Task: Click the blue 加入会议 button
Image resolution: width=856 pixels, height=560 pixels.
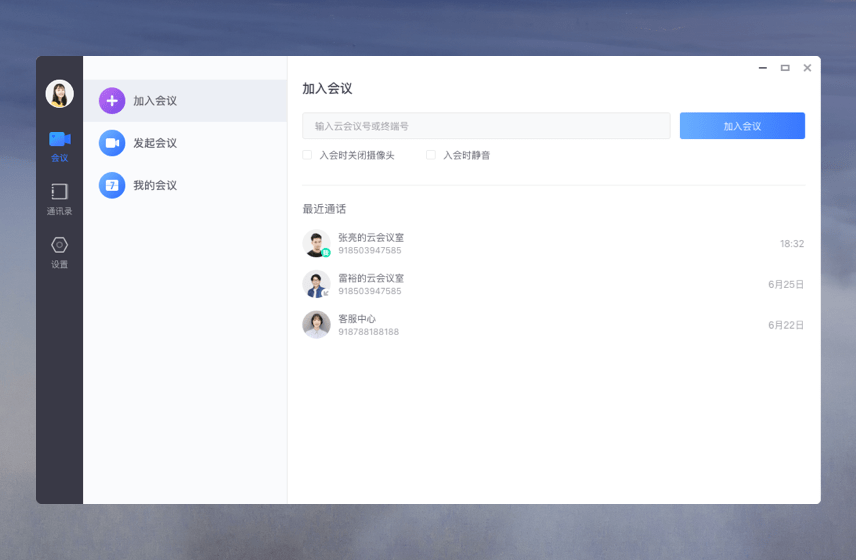Action: (742, 126)
